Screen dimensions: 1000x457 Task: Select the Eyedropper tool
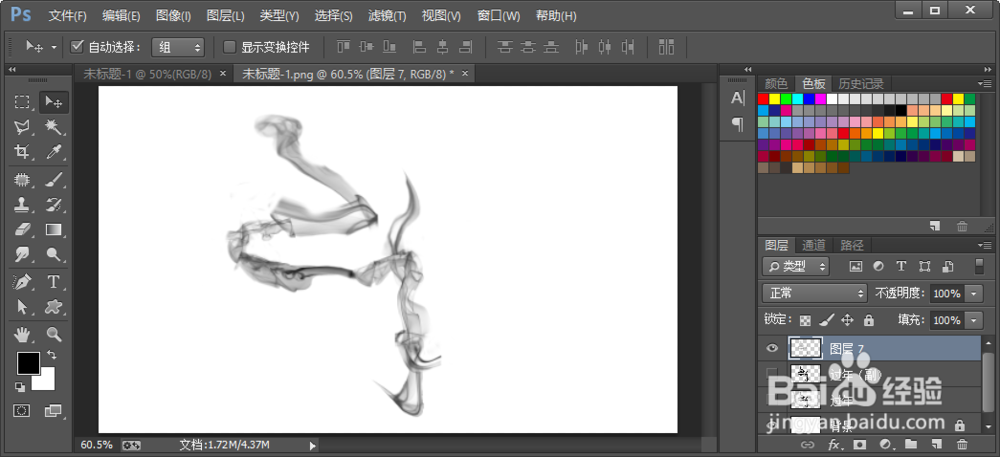(54, 152)
